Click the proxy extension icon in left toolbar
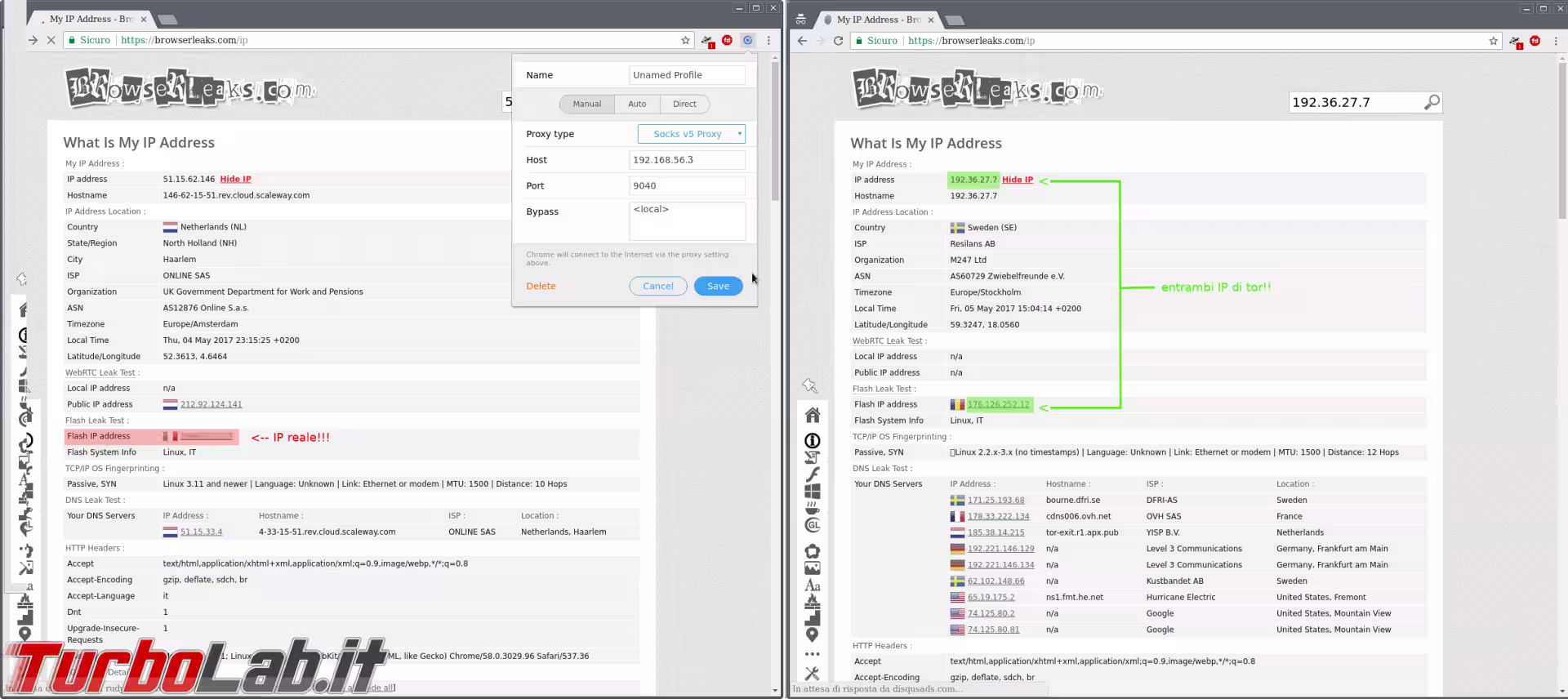This screenshot has height=699, width=1568. pos(747,40)
